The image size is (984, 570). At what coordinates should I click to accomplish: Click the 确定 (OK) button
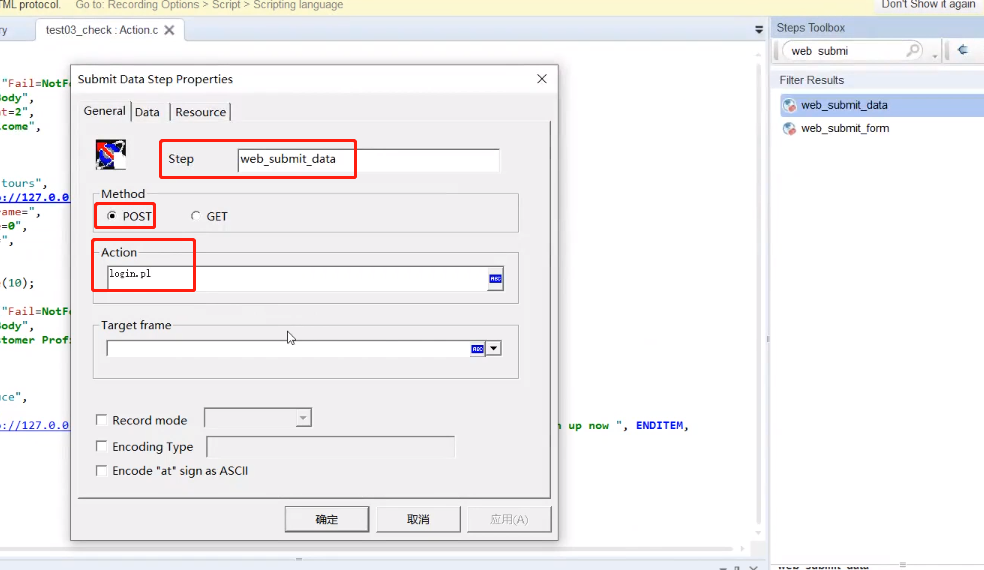click(x=327, y=519)
